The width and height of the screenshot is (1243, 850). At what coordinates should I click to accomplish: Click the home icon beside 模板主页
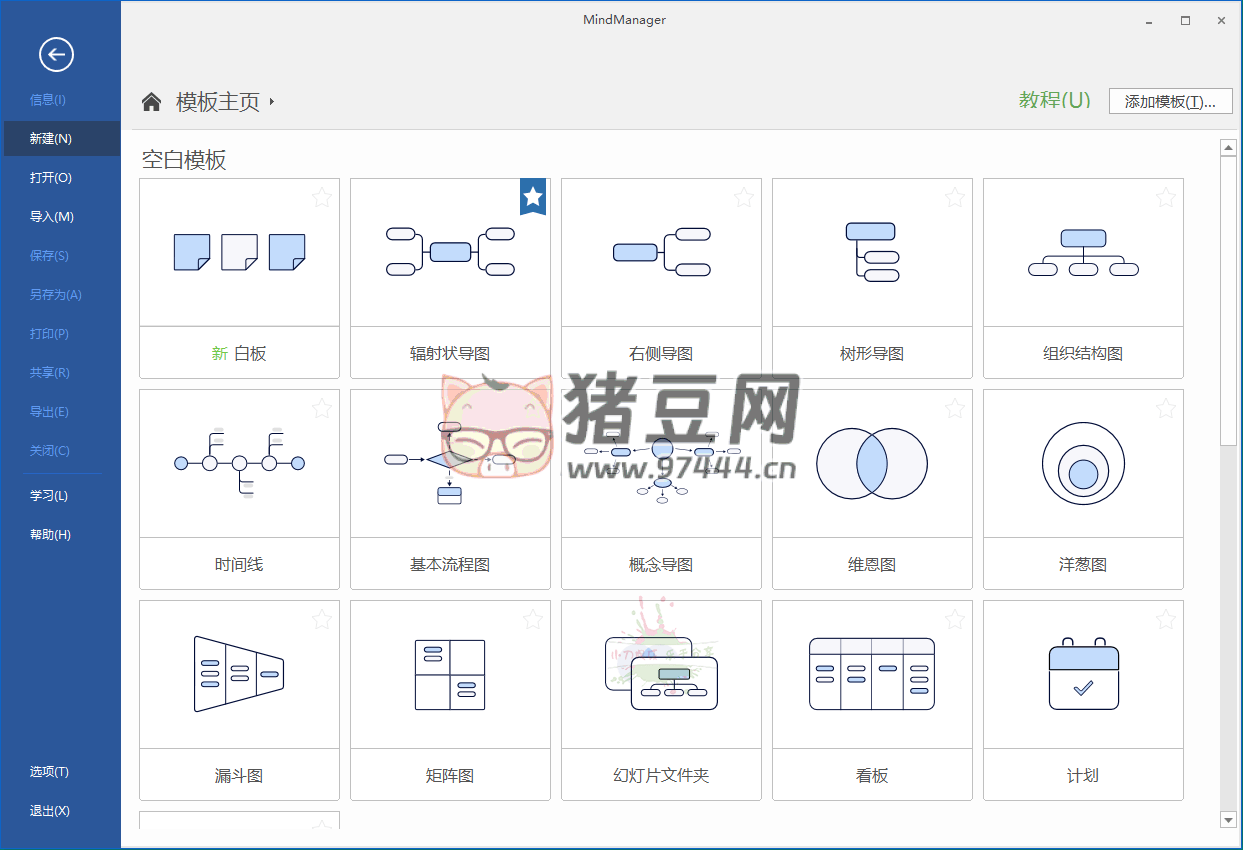(x=151, y=101)
